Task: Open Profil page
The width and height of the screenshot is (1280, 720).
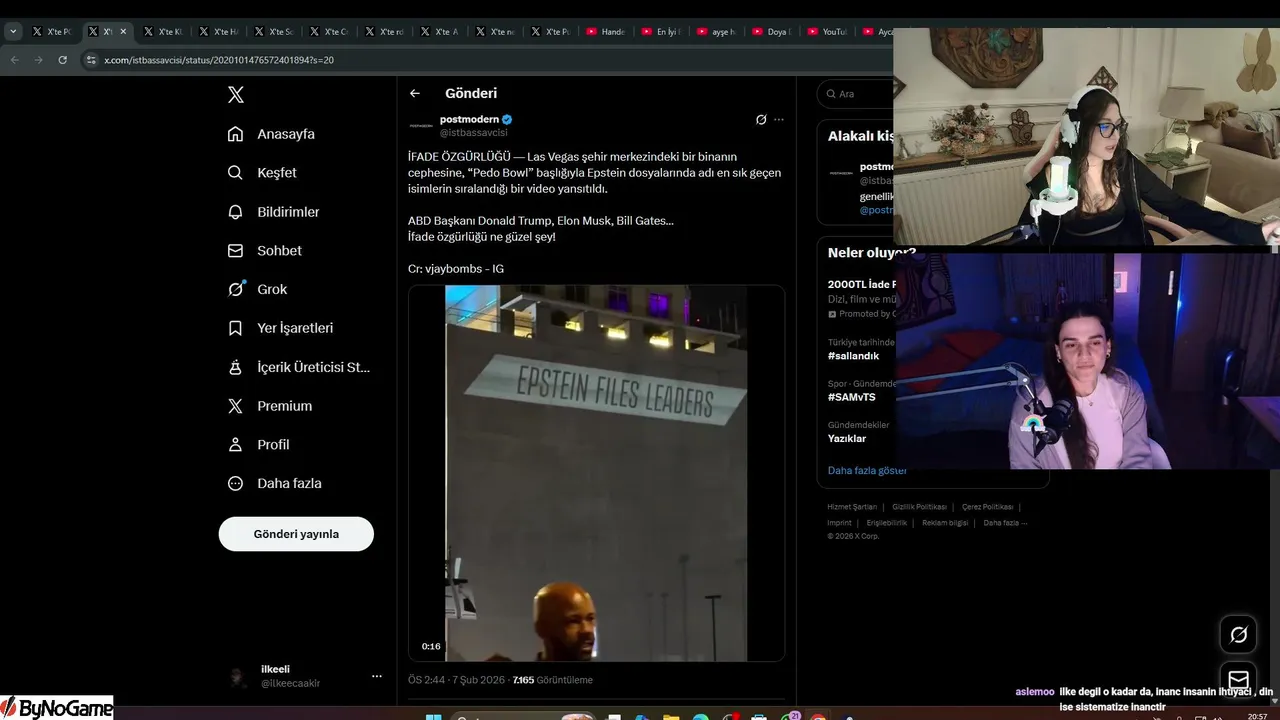Action: coord(258,445)
